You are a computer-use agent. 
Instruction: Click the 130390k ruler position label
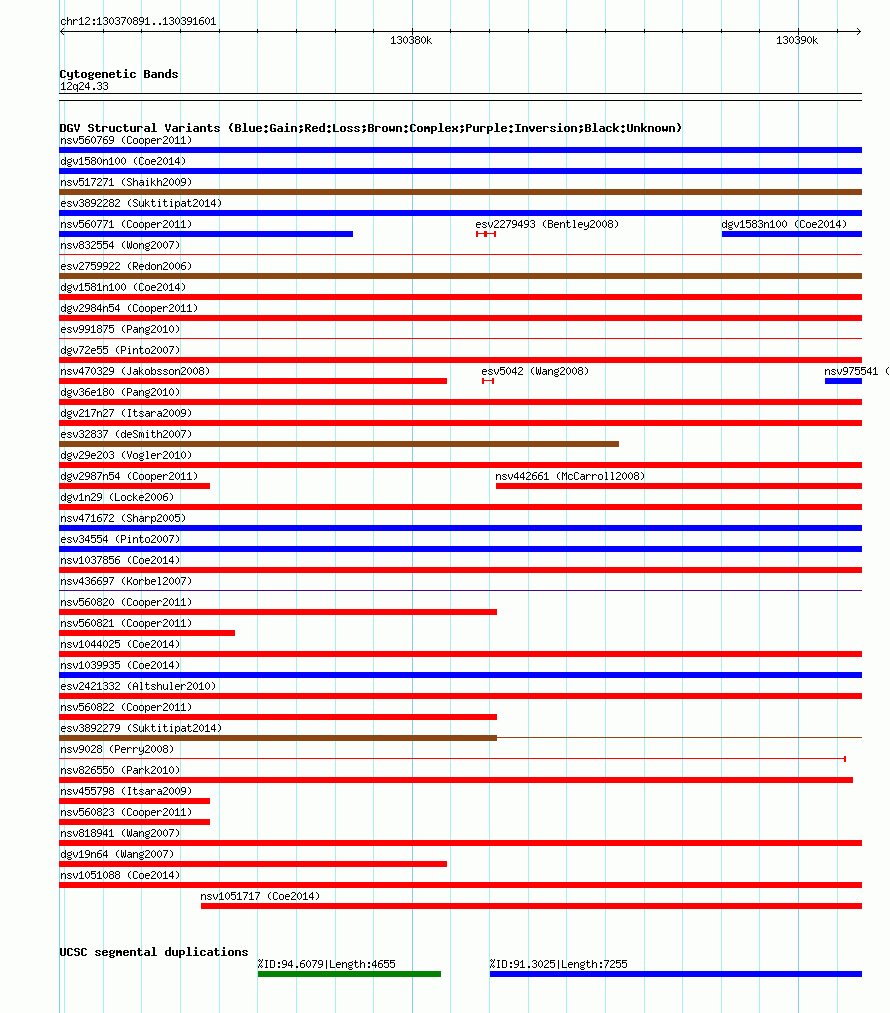(x=797, y=40)
